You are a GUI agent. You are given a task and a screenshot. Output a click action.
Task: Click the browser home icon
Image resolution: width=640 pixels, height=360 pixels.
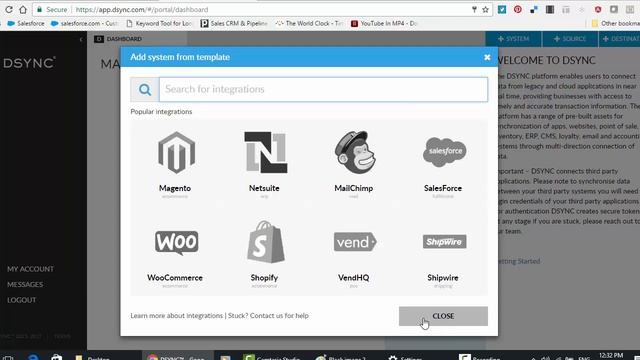(x=23, y=9)
